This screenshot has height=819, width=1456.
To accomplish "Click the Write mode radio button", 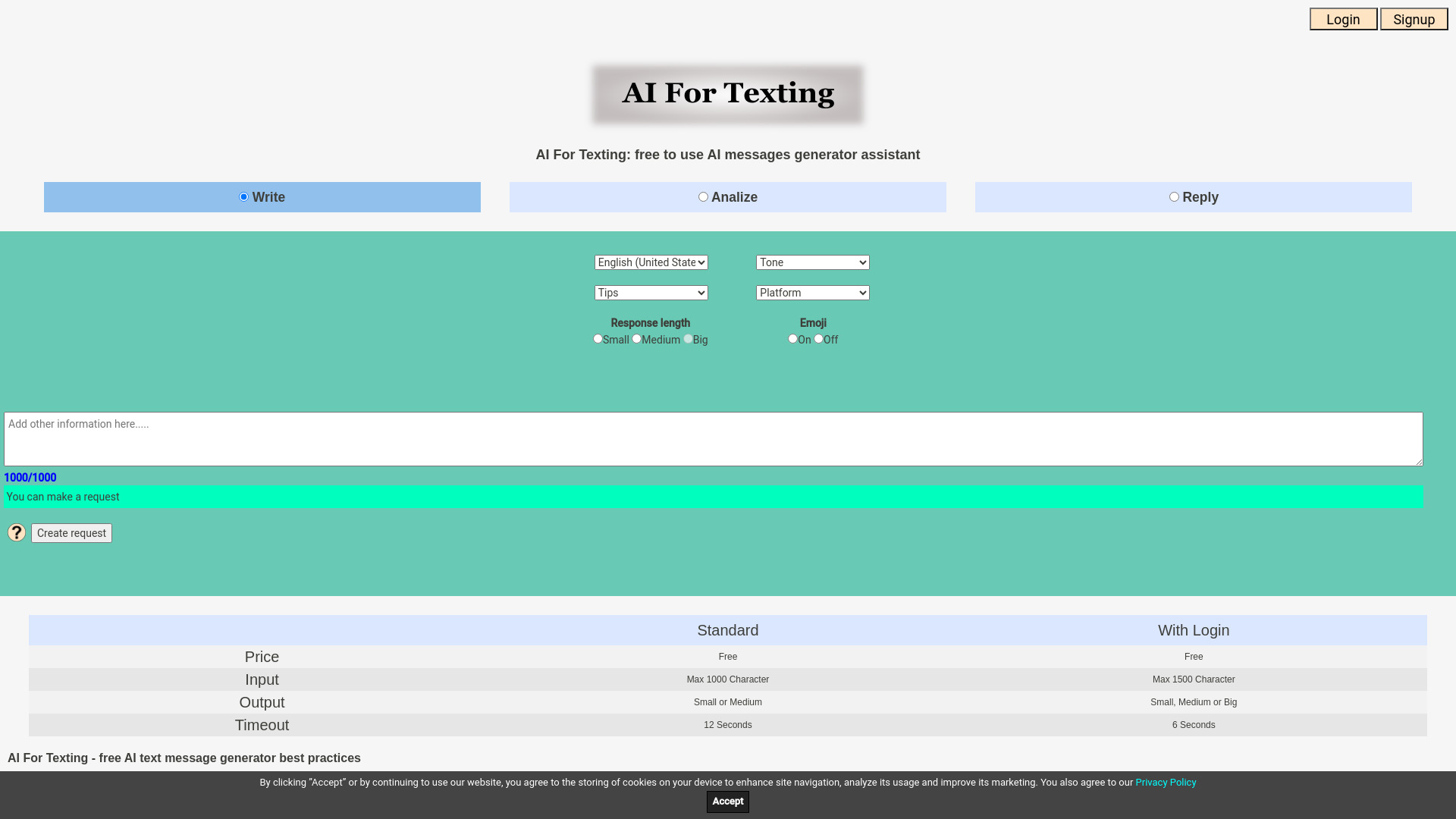I will coord(244,197).
